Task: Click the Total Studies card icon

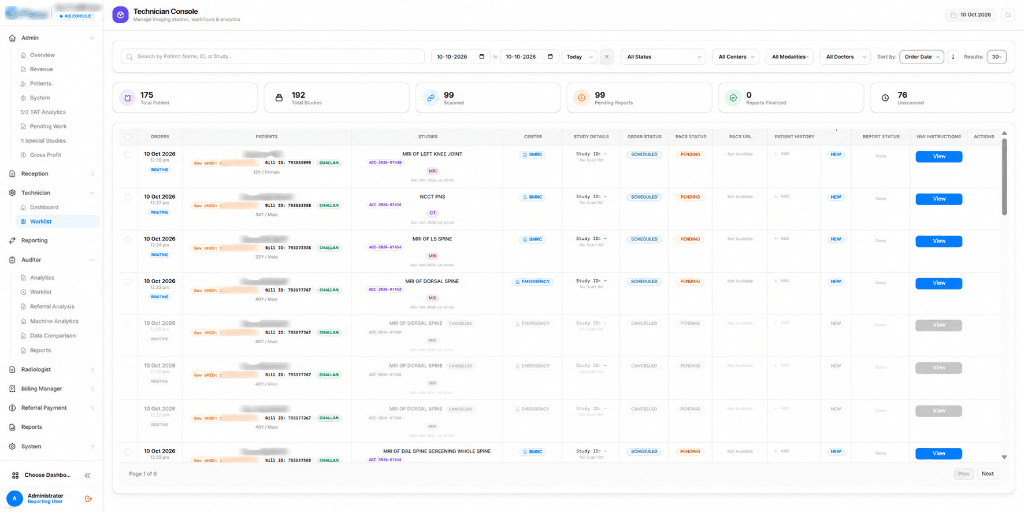Action: pos(279,98)
